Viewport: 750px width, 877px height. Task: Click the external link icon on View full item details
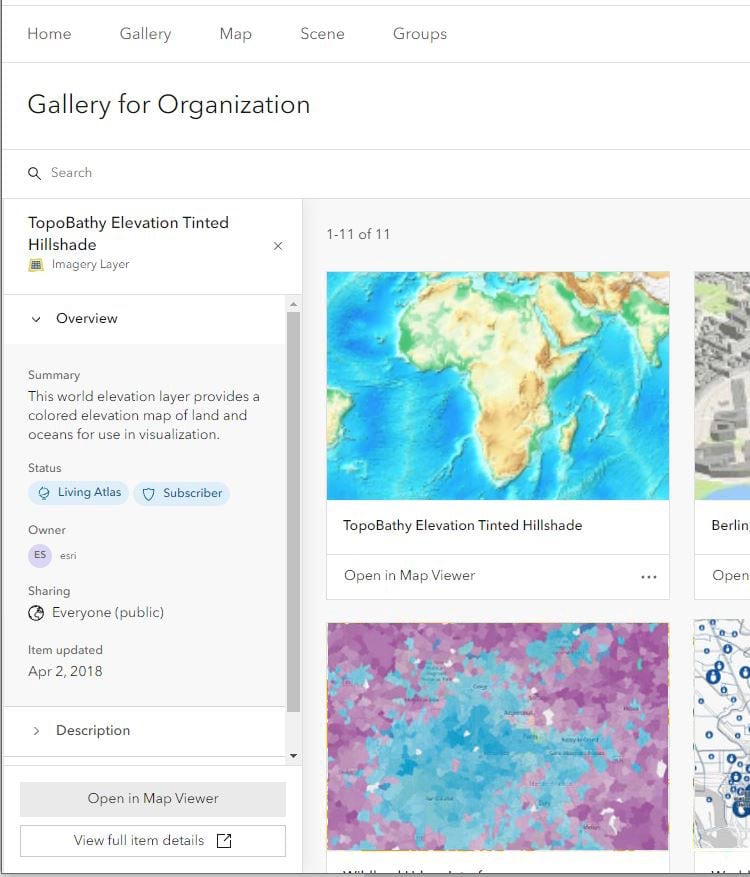224,841
